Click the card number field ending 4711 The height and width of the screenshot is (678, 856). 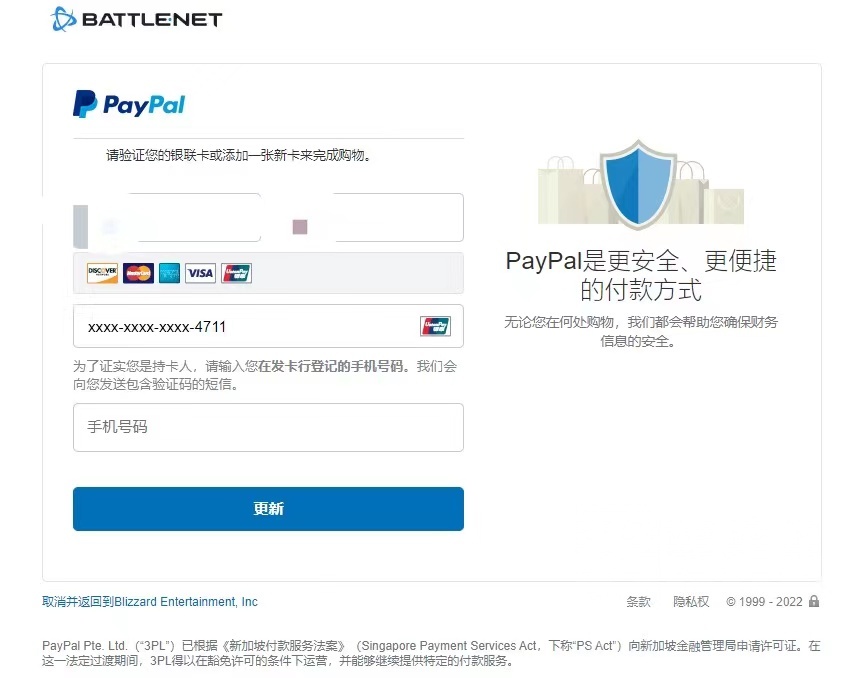point(268,326)
